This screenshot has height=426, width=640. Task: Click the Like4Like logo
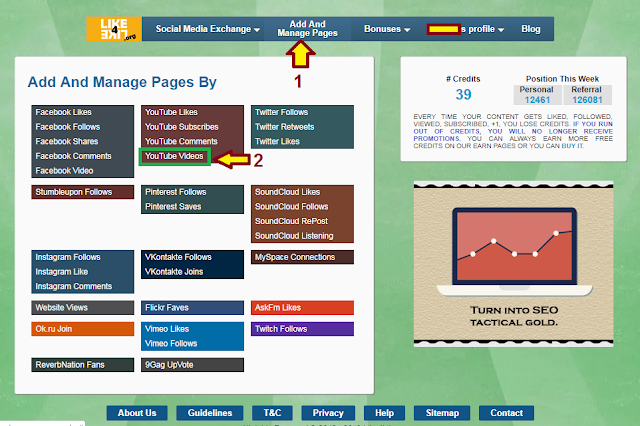coord(114,29)
